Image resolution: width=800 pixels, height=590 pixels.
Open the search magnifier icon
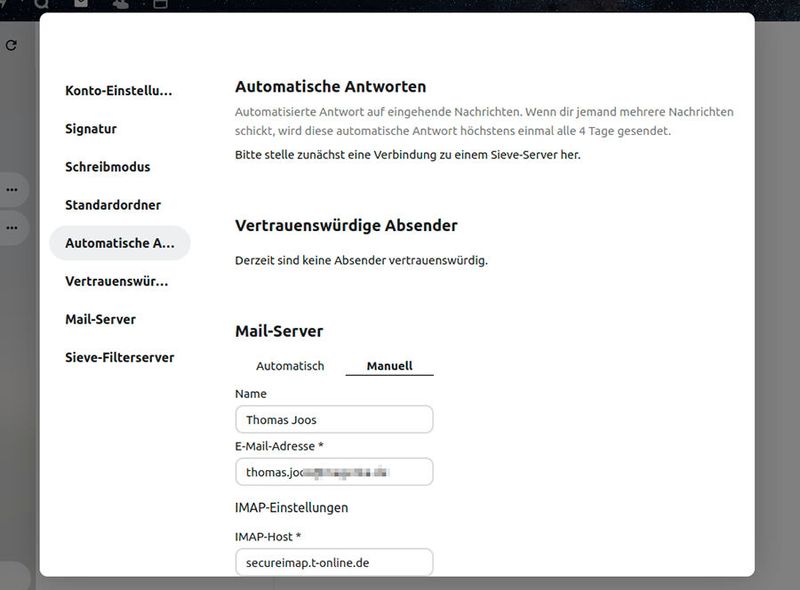[x=43, y=5]
